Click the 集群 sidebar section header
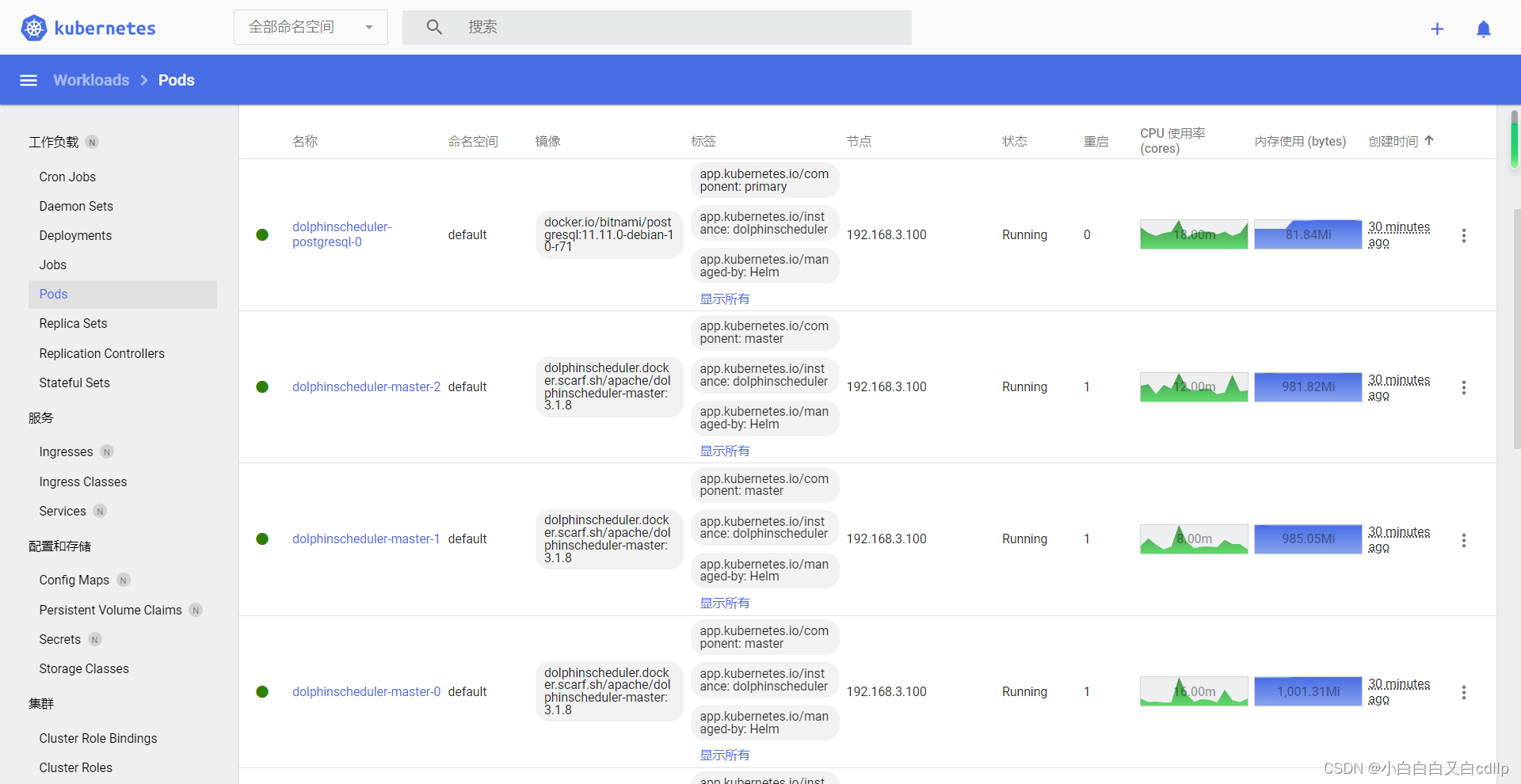 (41, 703)
